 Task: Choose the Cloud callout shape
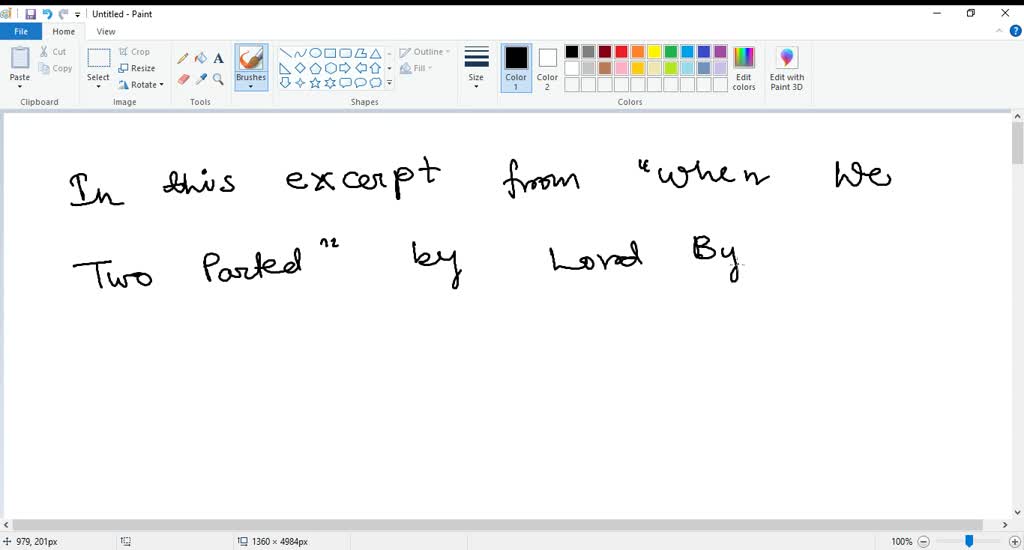(376, 82)
